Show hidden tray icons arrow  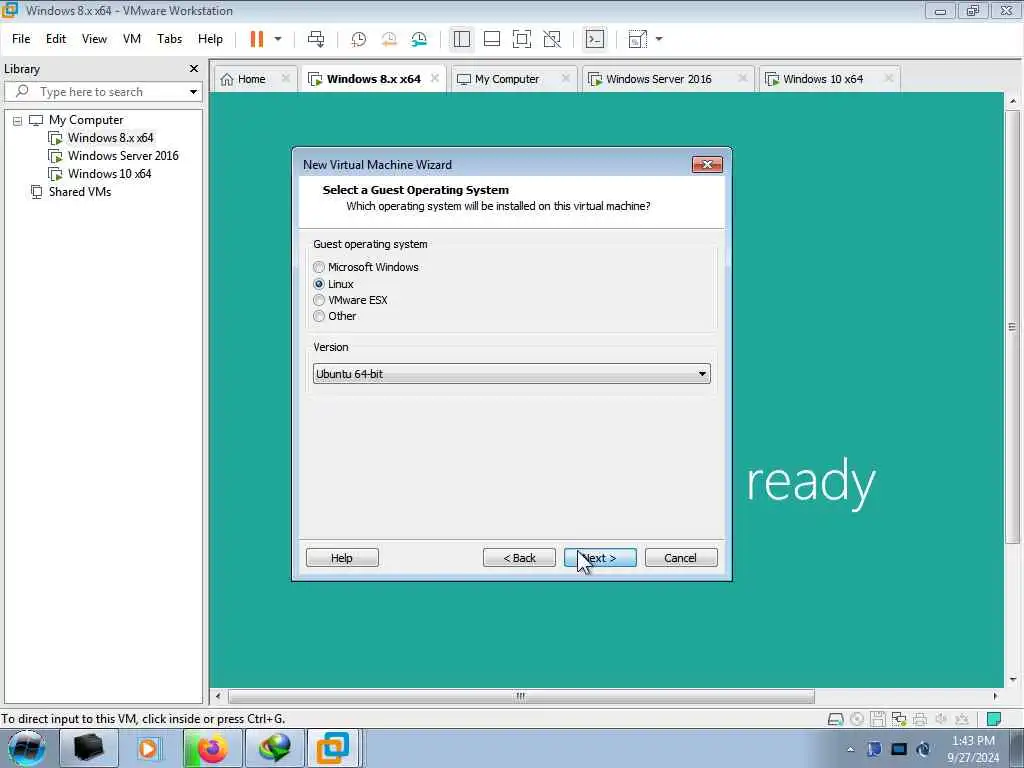coord(850,750)
